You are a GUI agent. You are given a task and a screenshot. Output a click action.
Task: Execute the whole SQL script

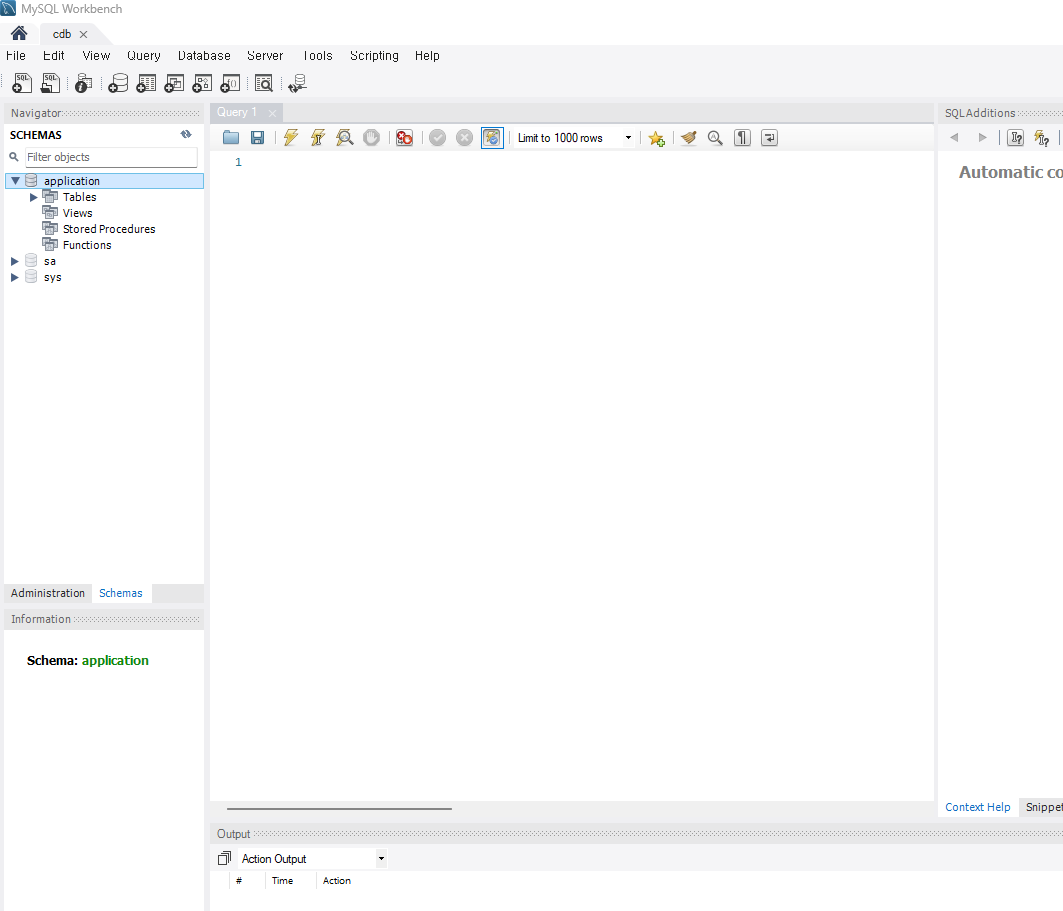coord(291,138)
